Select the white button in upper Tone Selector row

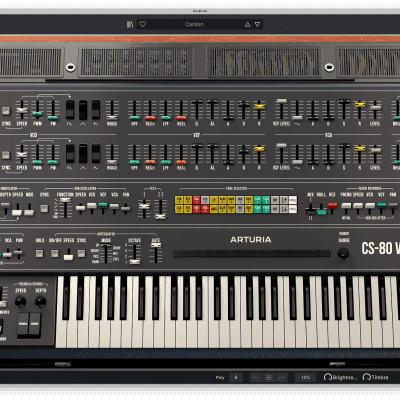292,200
